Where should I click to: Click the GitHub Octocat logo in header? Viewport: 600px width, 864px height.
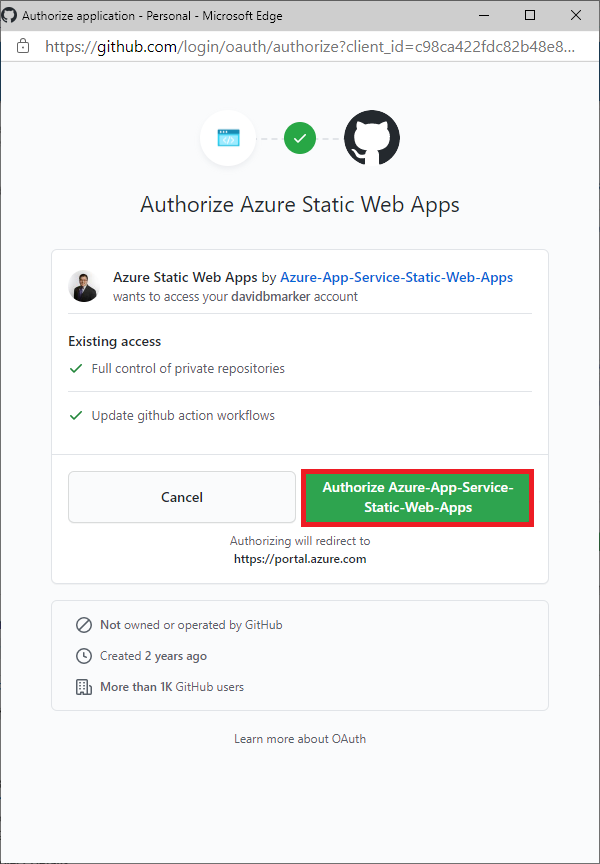[x=372, y=138]
